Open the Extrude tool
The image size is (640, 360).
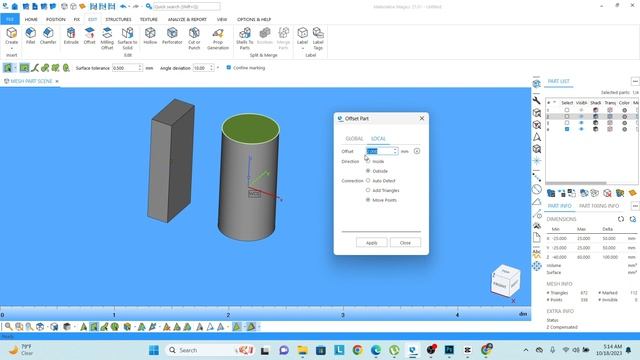click(x=71, y=36)
